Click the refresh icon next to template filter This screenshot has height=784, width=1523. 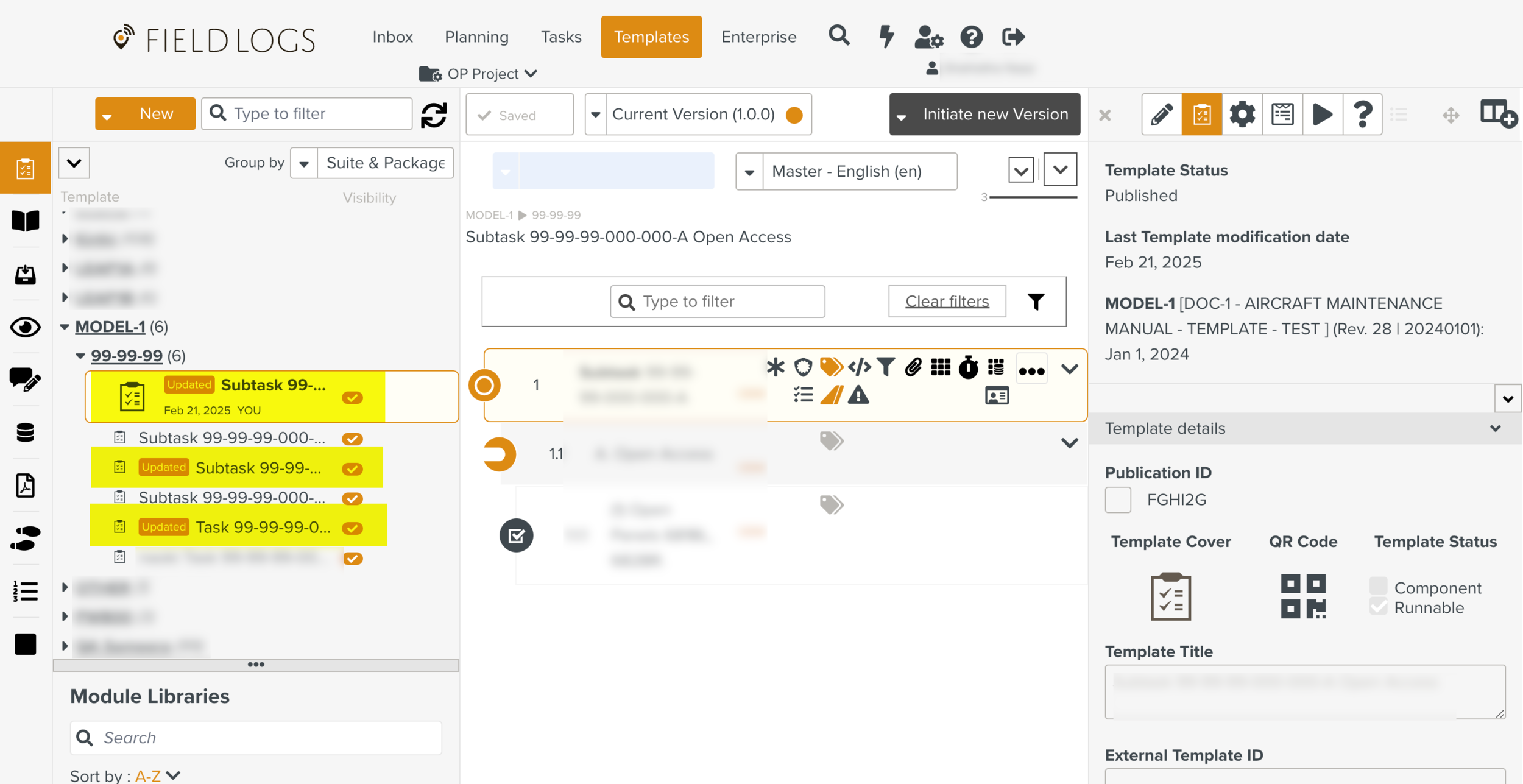[x=434, y=115]
